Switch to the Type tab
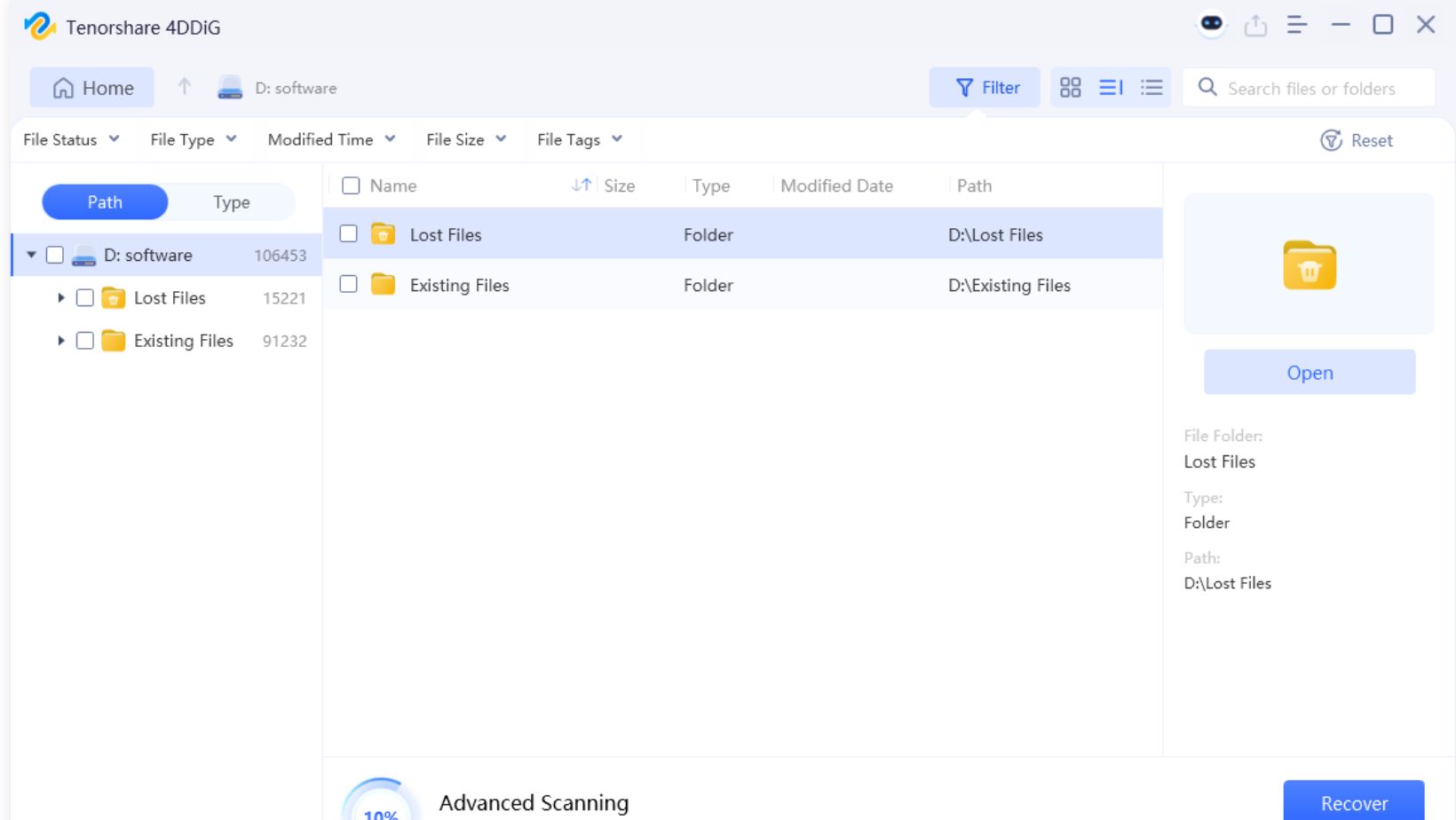The width and height of the screenshot is (1456, 820). click(231, 202)
